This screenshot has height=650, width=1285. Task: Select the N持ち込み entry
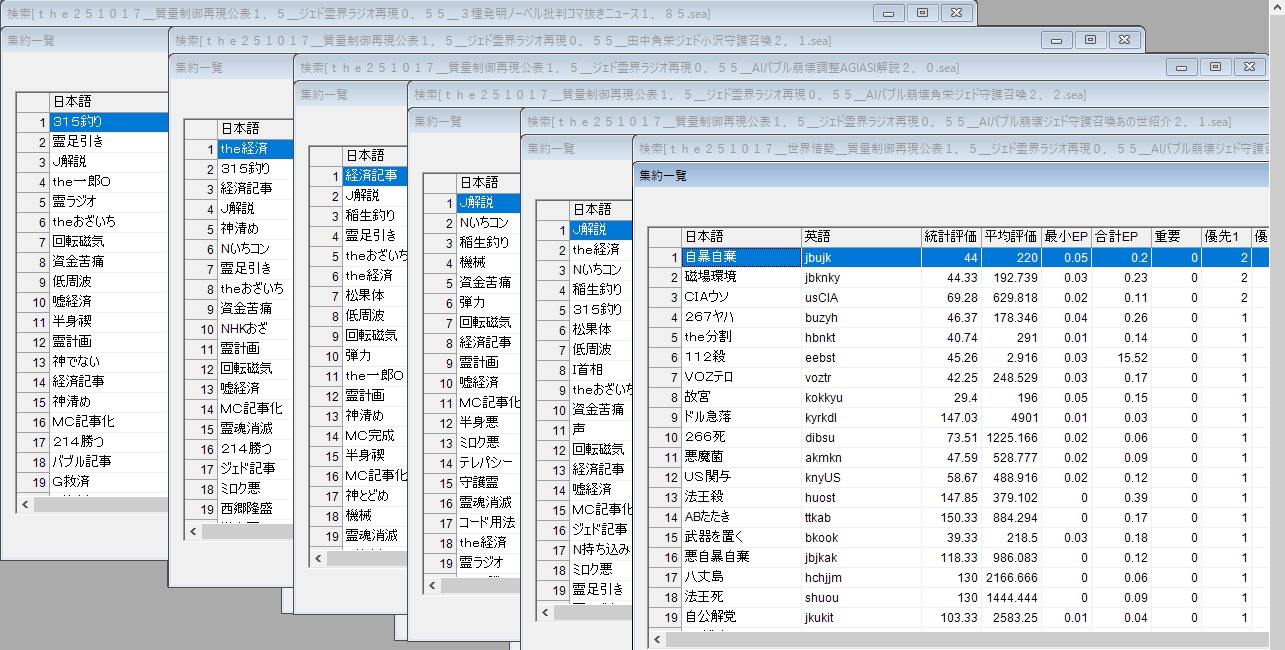[x=598, y=549]
